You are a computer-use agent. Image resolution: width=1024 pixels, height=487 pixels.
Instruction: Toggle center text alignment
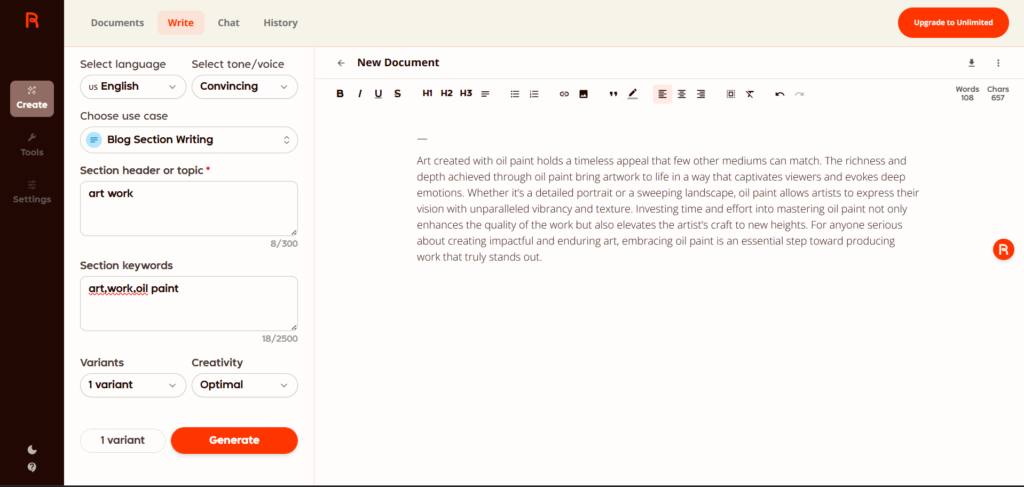(682, 94)
